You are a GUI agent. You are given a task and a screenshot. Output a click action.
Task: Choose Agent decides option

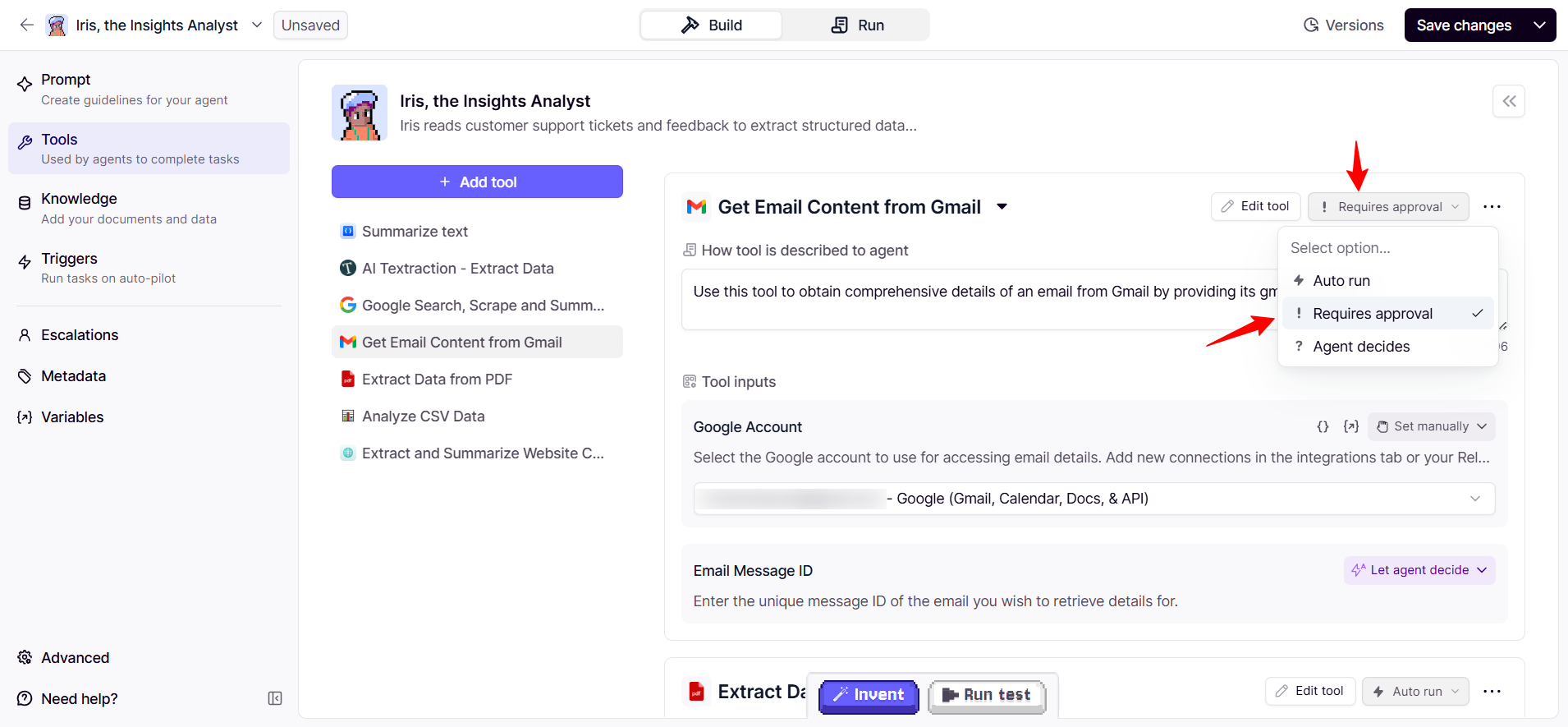(x=1387, y=347)
